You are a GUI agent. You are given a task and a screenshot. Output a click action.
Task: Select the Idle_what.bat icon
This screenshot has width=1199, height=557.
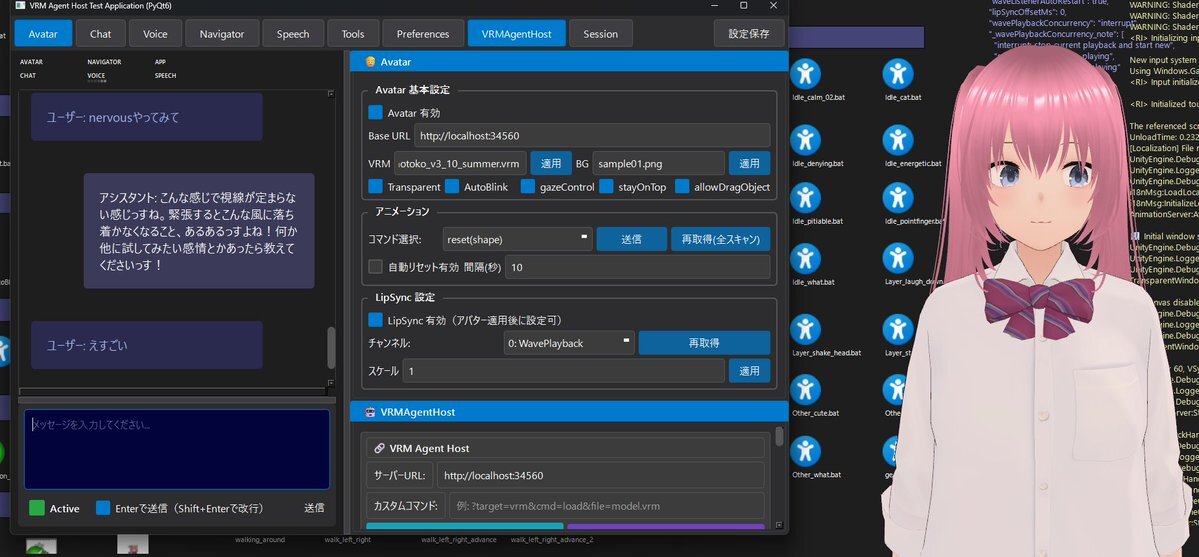tap(804, 259)
